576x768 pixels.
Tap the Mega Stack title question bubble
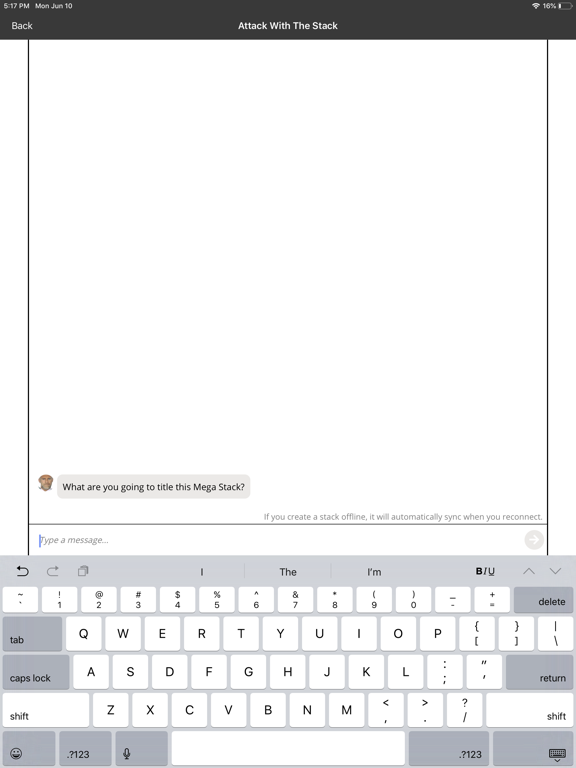coord(153,487)
